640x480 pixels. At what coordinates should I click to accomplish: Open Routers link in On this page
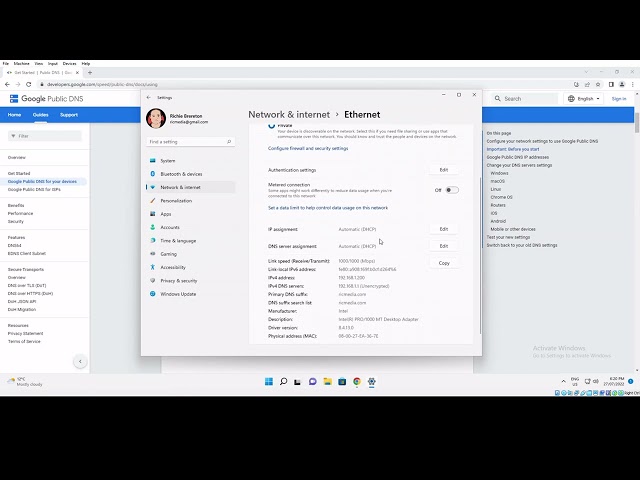coord(498,205)
